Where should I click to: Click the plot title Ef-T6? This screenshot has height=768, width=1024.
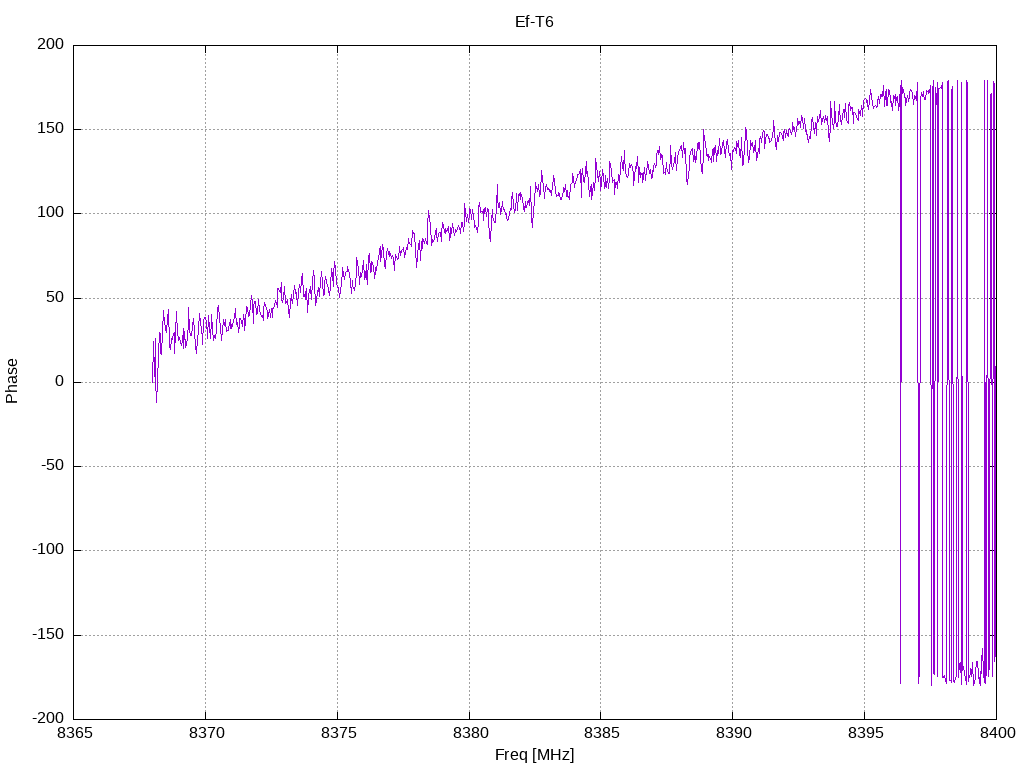click(x=534, y=22)
